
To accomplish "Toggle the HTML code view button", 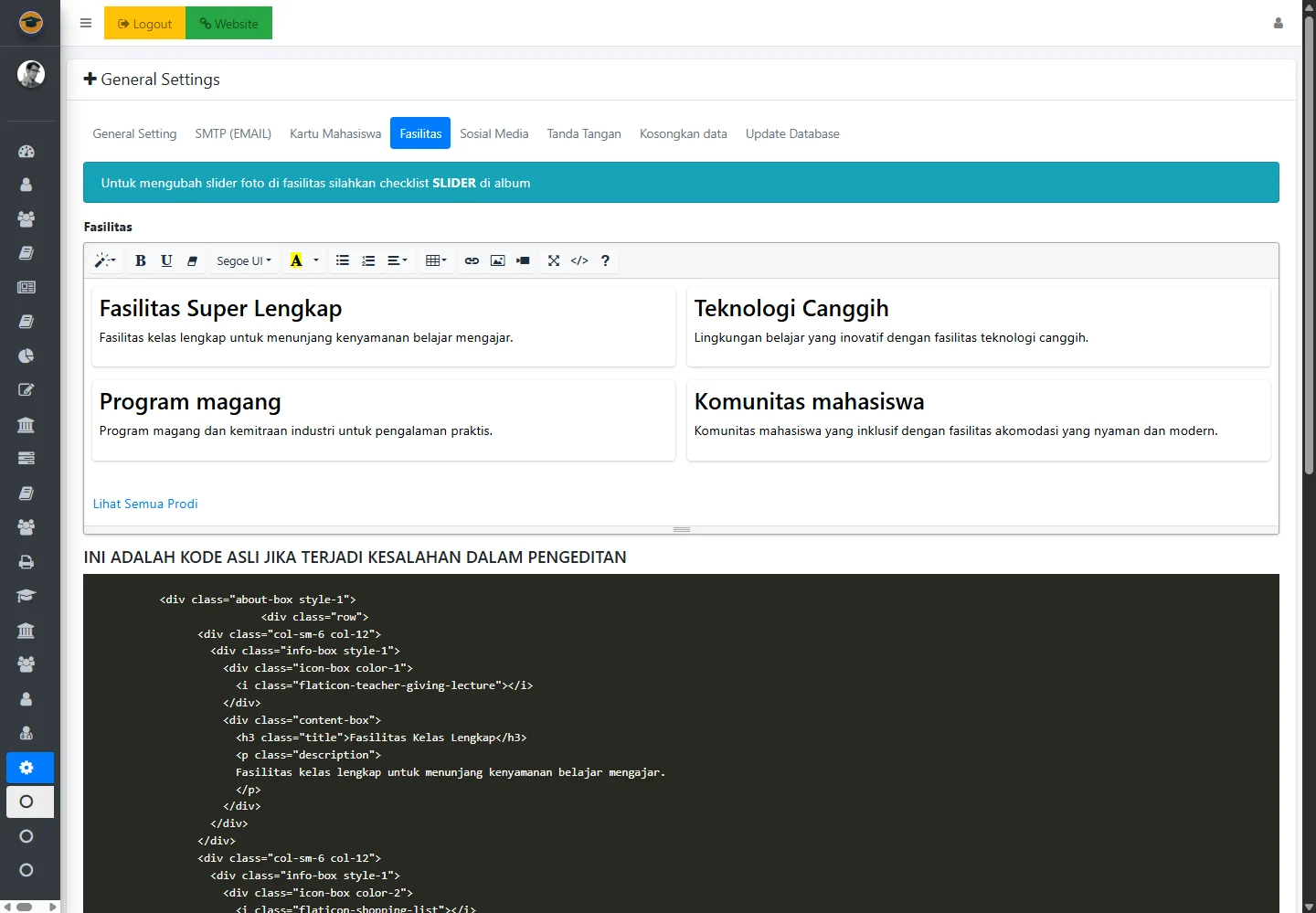I will pos(579,260).
